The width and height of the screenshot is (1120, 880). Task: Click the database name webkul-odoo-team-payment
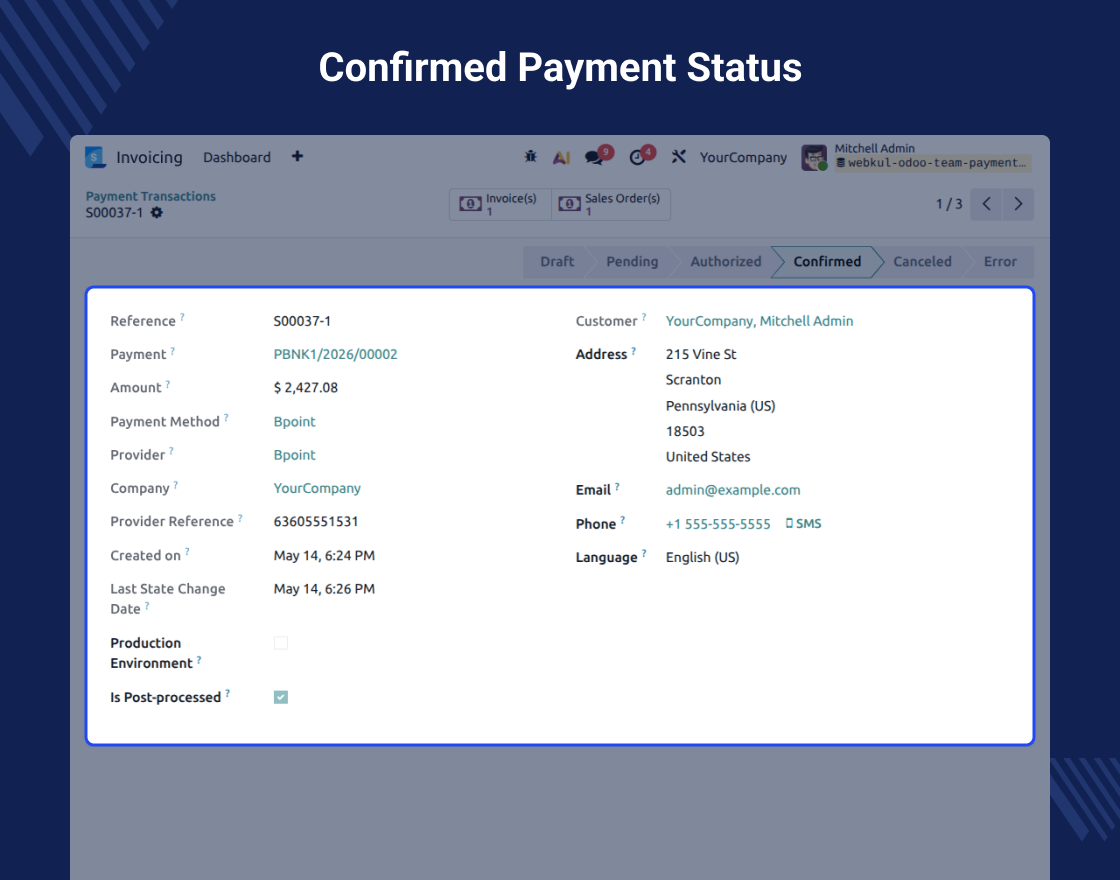pos(933,163)
